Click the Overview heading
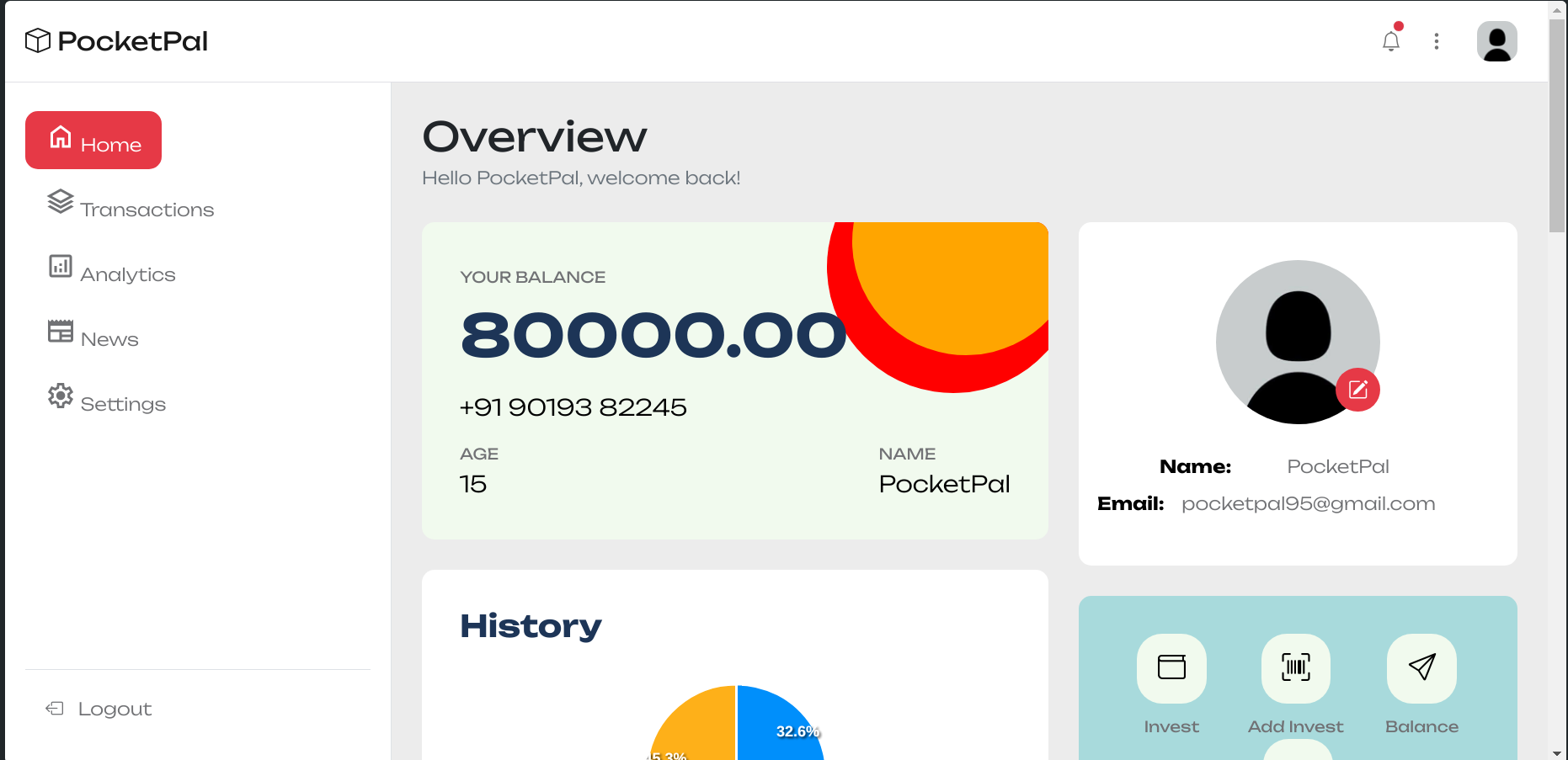Screen dimensions: 1568x760 point(535,136)
